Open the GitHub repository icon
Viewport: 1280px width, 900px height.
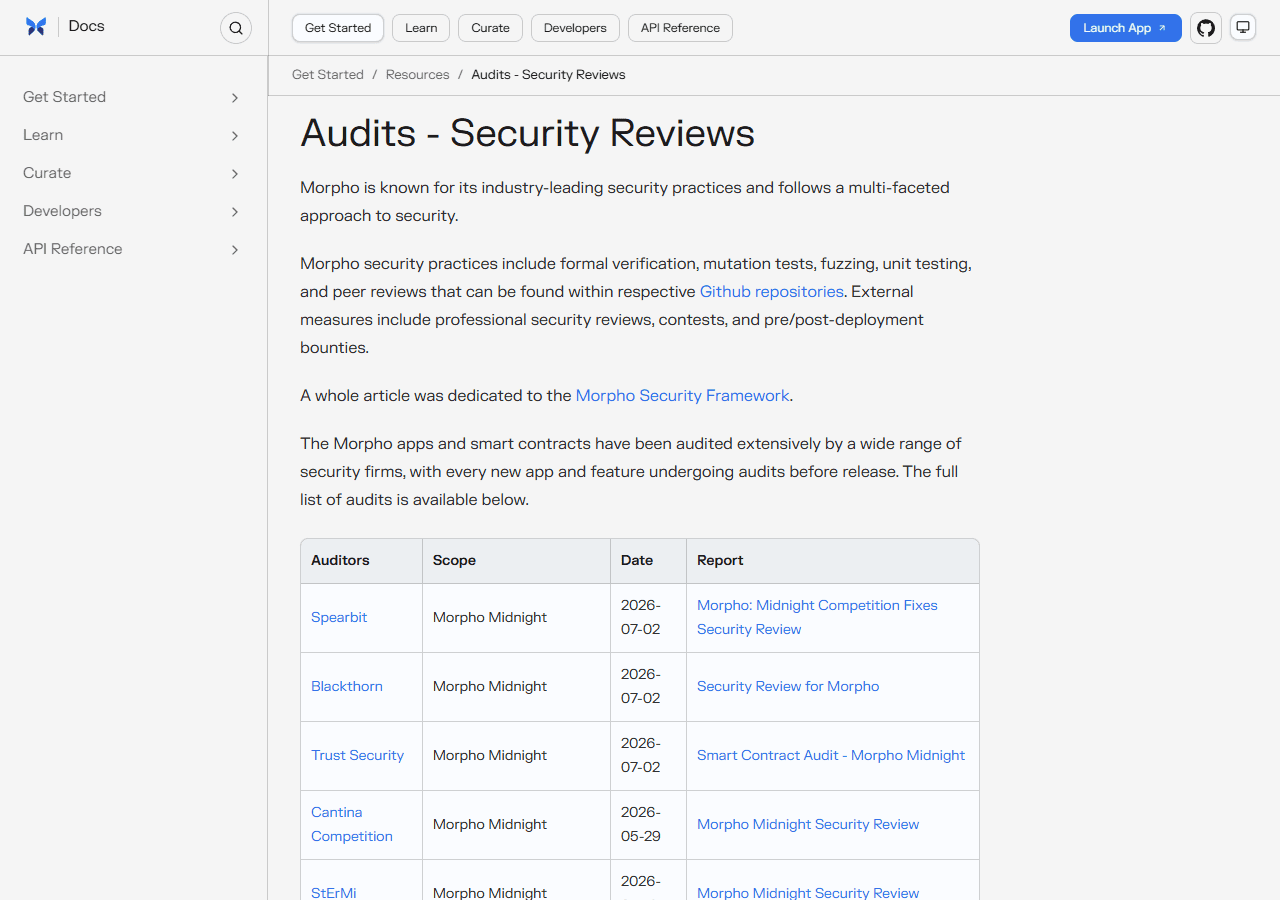pos(1206,28)
